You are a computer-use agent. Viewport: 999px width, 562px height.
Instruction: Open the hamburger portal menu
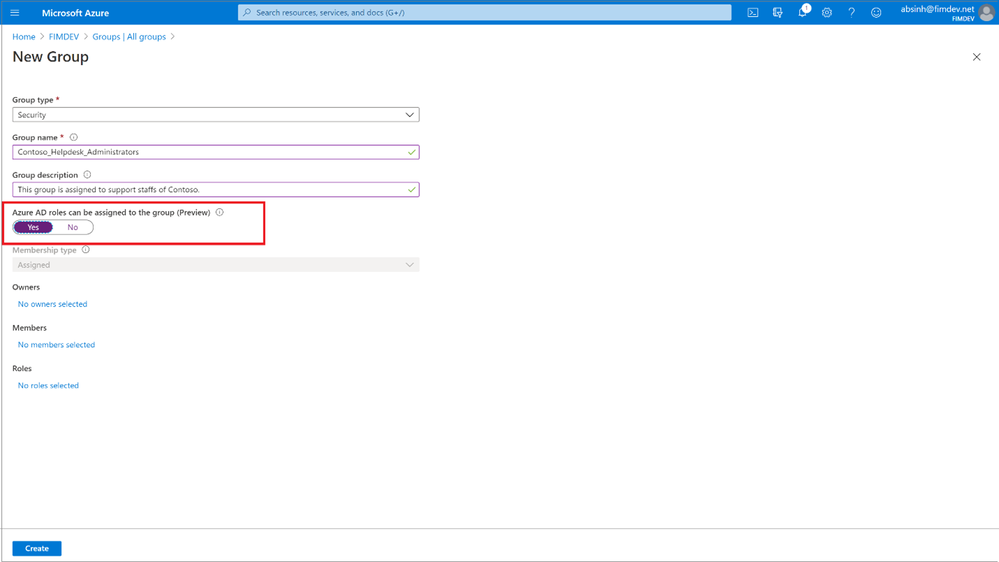click(x=15, y=13)
